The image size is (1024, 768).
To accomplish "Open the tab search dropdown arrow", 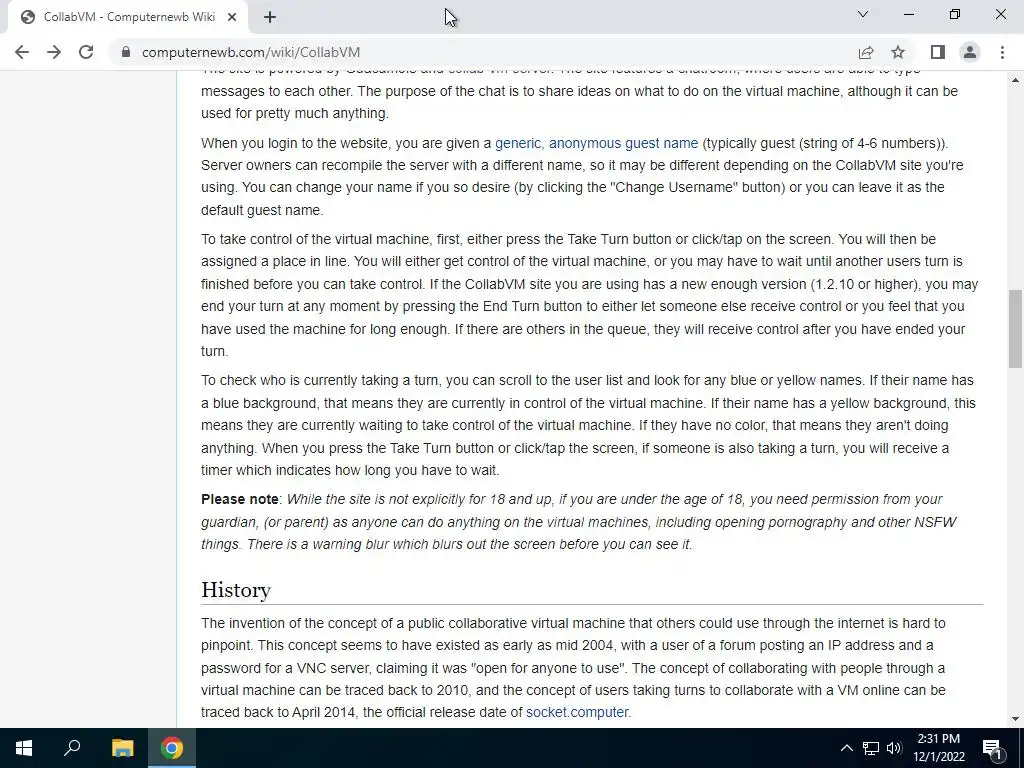I will [x=863, y=14].
